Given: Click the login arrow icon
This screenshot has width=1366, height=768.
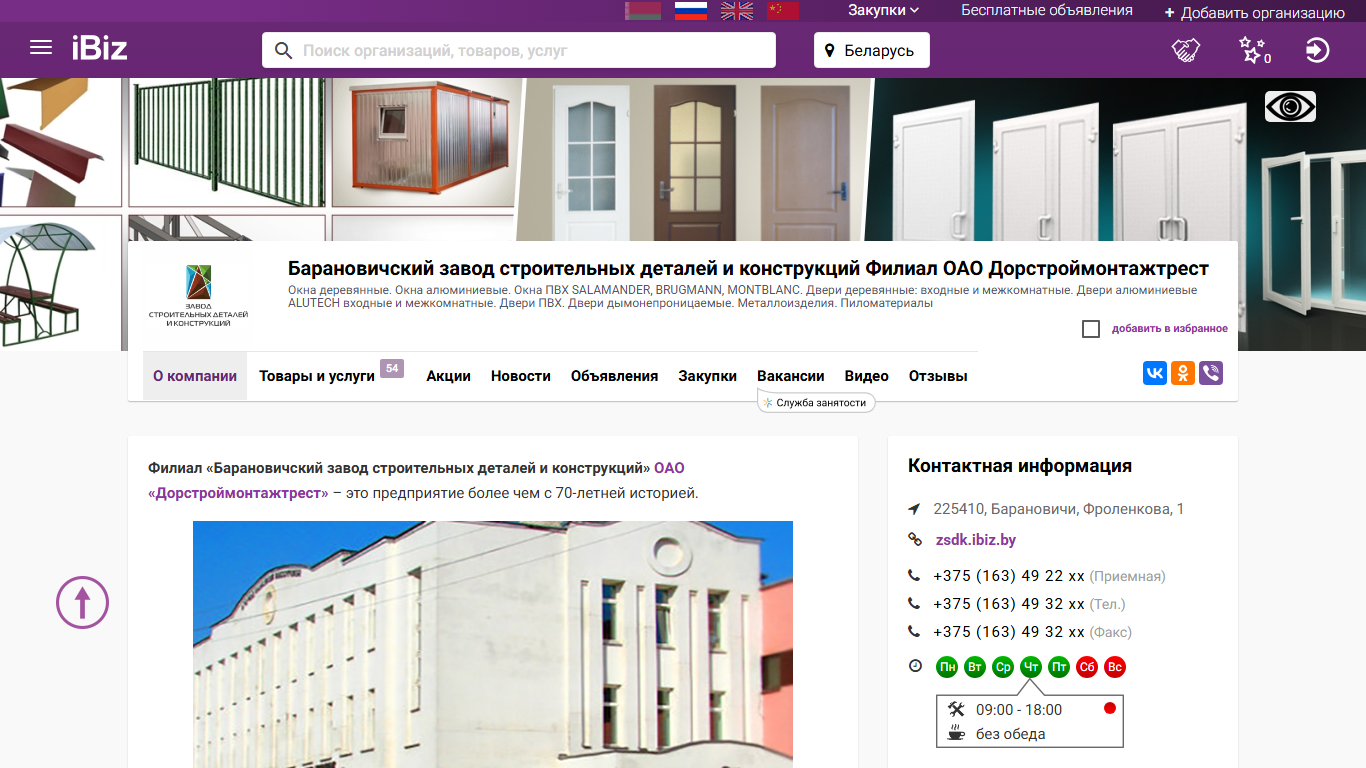Looking at the screenshot, I should point(1318,50).
